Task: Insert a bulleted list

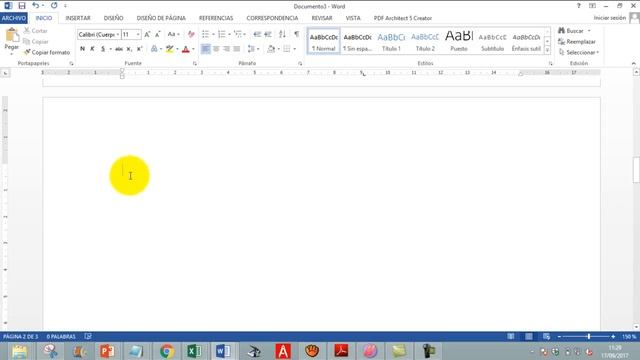Action: [205, 34]
